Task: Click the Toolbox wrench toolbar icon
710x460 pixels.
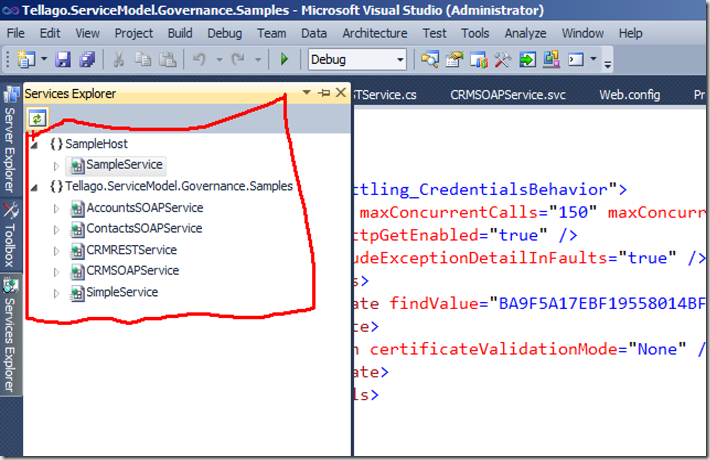Action: point(503,59)
